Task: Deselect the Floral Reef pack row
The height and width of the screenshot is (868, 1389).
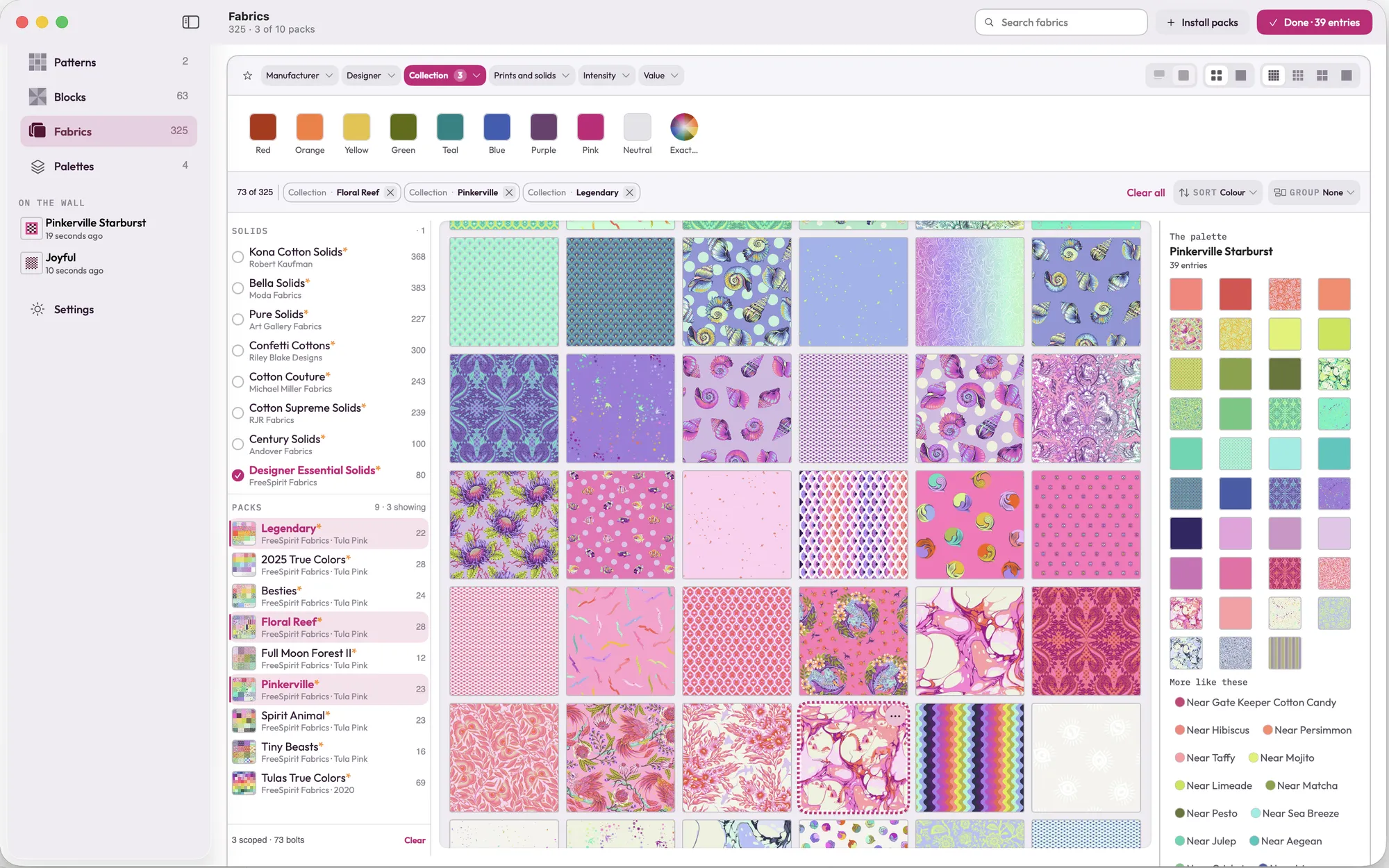Action: tap(328, 627)
